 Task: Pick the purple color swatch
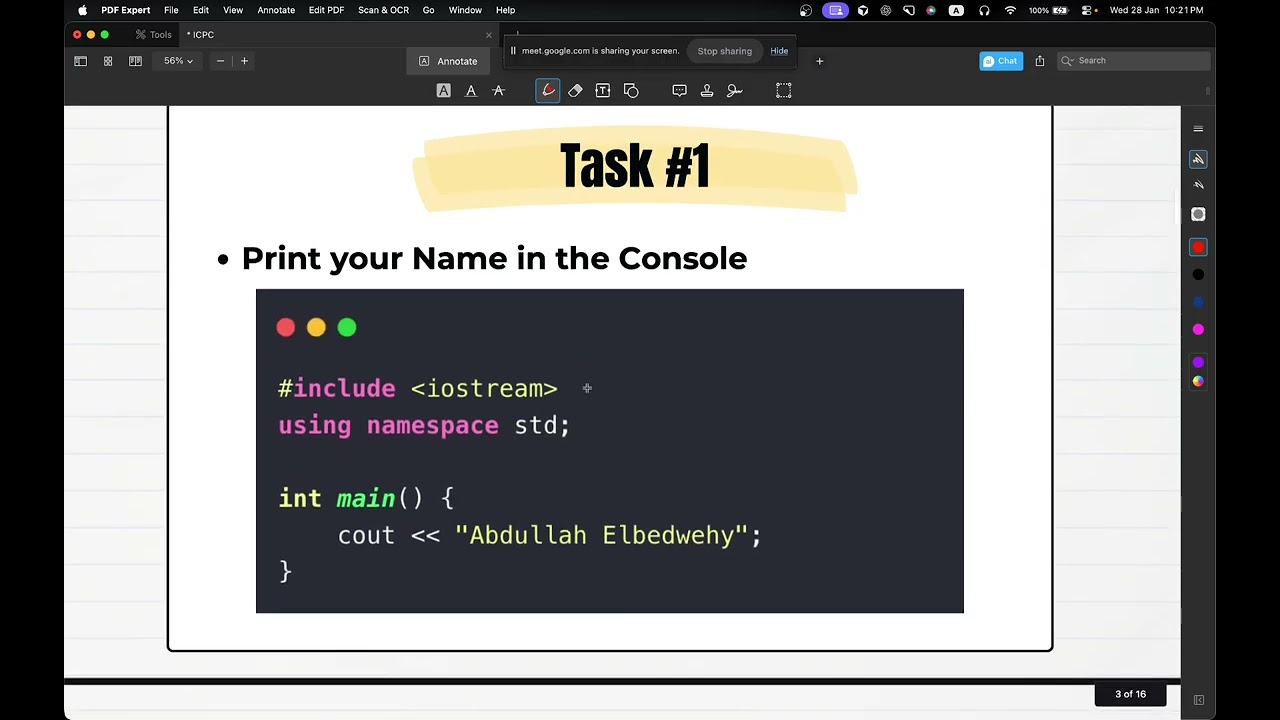click(1198, 362)
